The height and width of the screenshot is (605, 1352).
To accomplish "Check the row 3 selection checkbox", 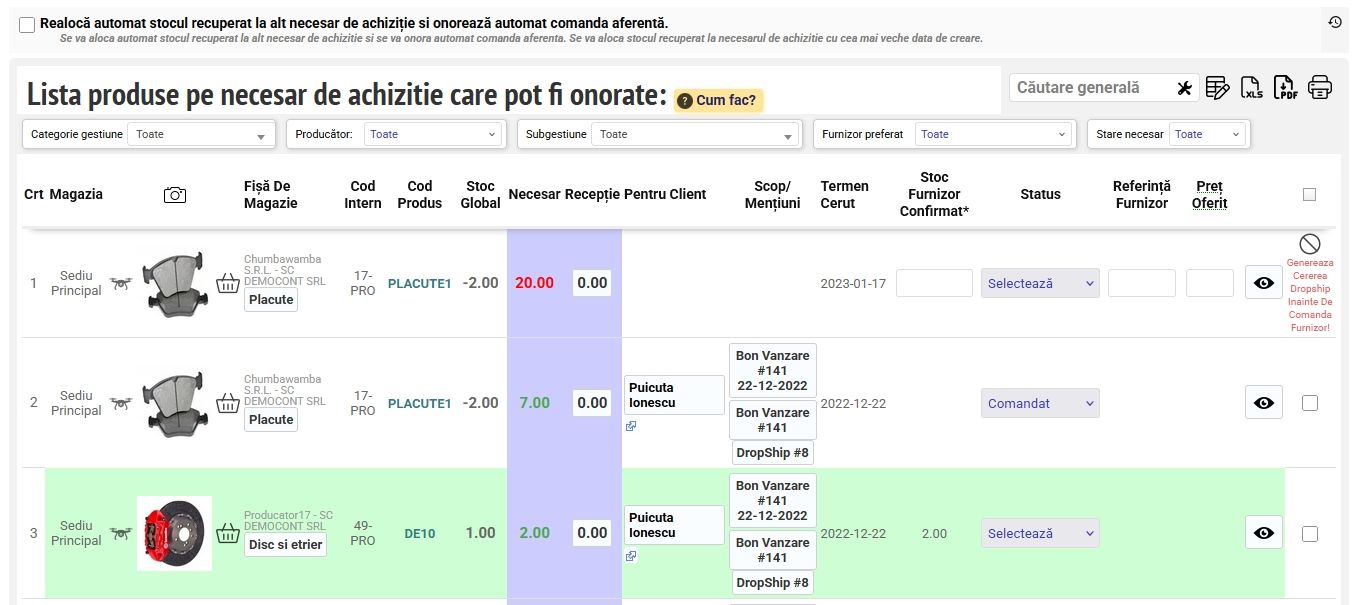I will click(x=1309, y=534).
